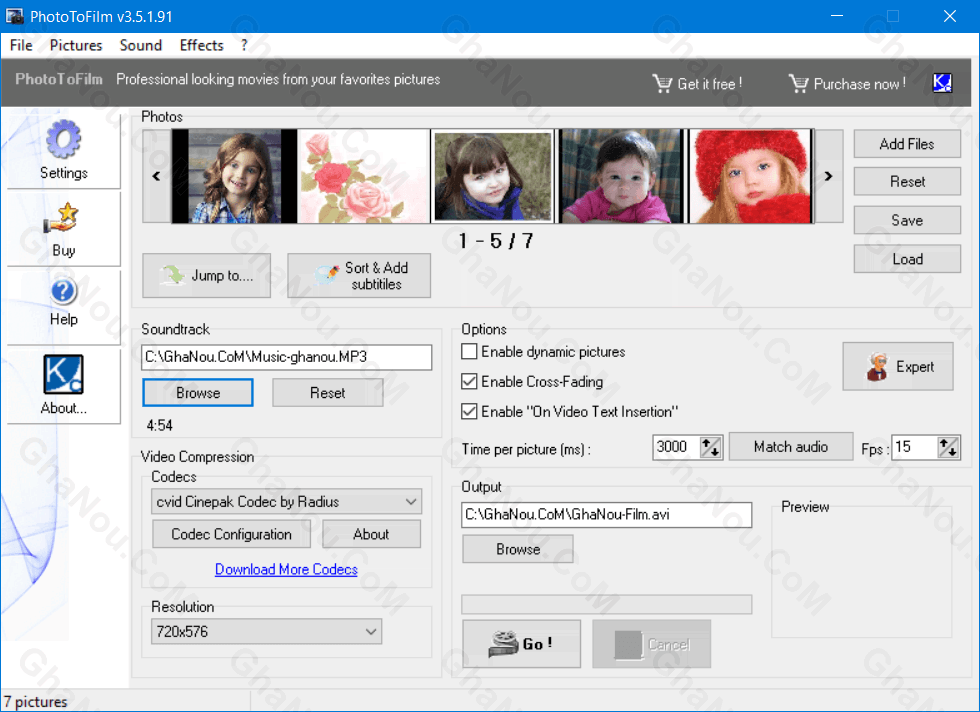Click the codec About button
This screenshot has height=712, width=980.
(x=371, y=534)
